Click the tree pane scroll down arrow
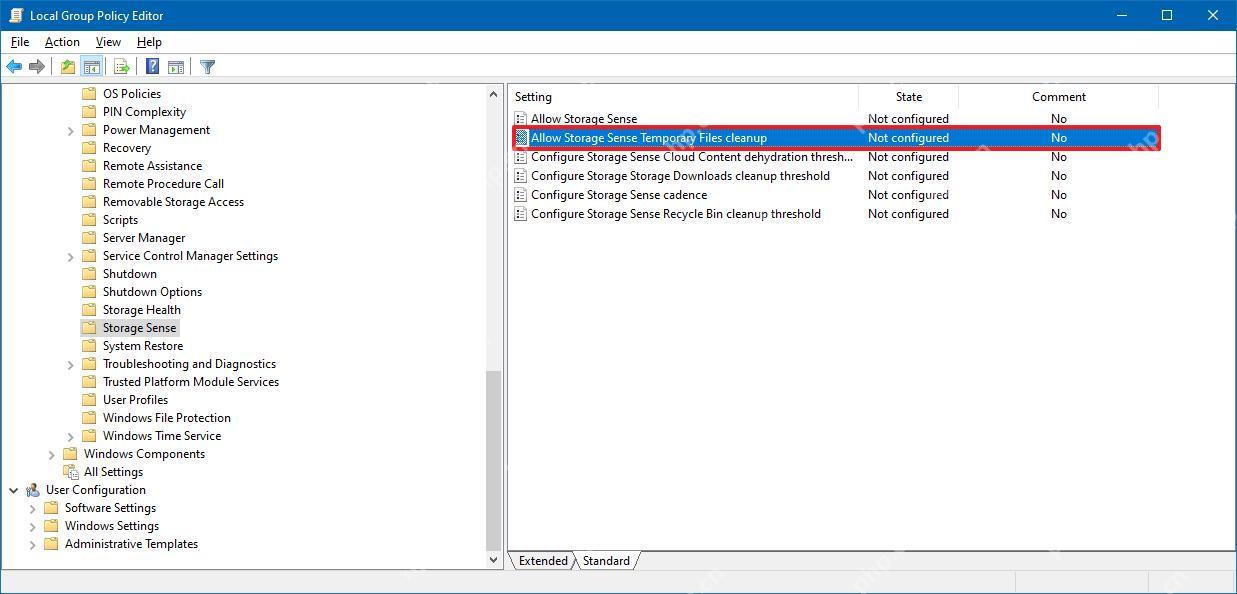The width and height of the screenshot is (1237, 594). (x=493, y=561)
